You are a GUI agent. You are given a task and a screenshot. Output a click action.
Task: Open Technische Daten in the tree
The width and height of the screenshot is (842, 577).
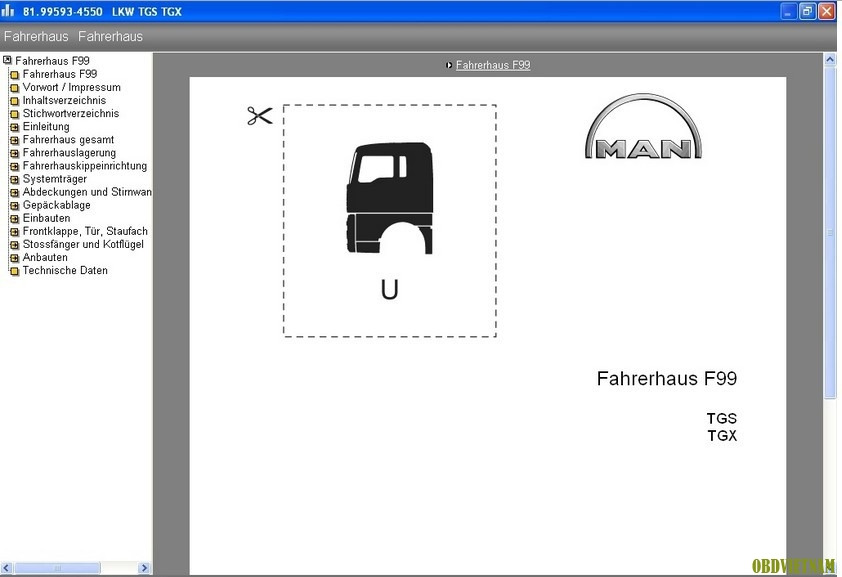pos(65,270)
